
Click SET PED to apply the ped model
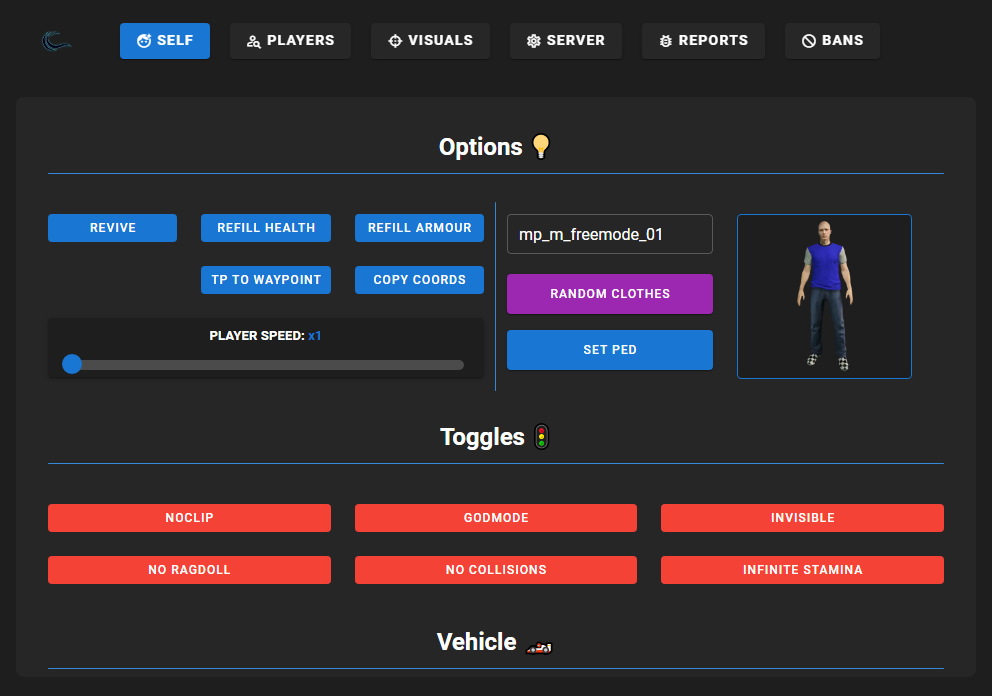610,349
